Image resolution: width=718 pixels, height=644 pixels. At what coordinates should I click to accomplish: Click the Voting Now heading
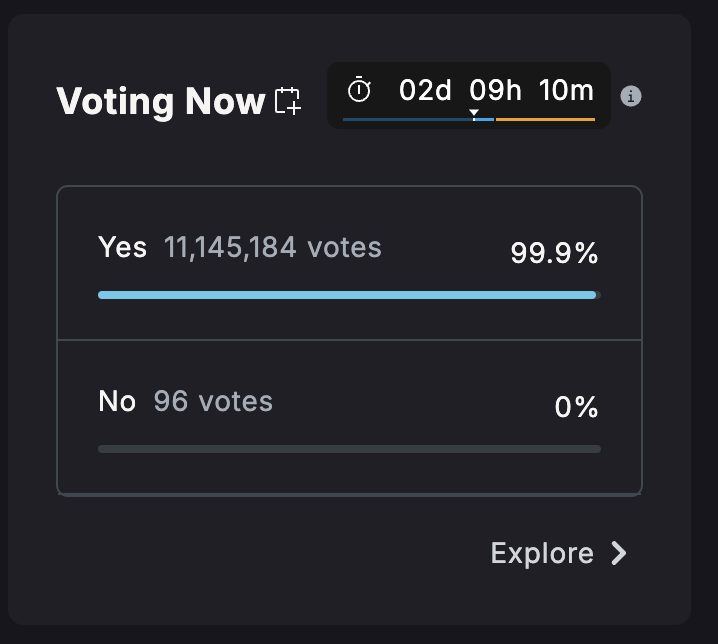160,101
